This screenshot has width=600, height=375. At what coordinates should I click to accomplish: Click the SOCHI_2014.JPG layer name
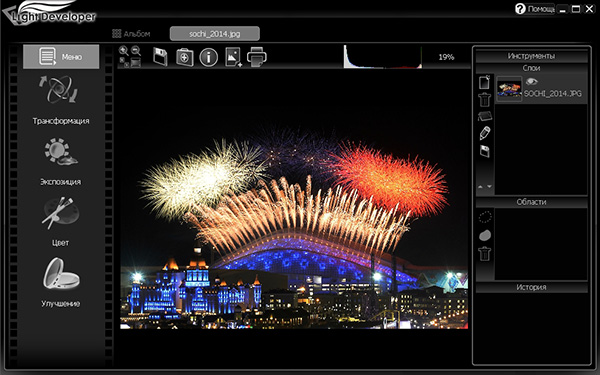click(x=553, y=93)
